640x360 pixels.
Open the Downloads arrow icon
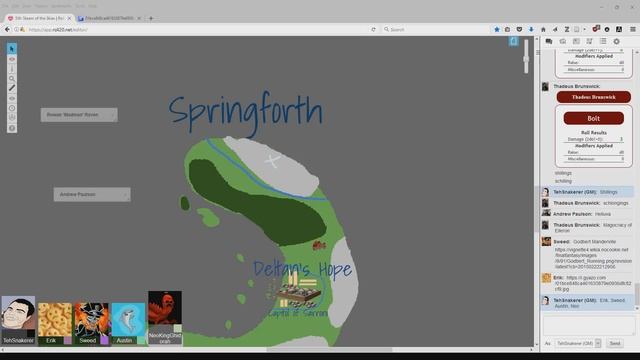(531, 29)
